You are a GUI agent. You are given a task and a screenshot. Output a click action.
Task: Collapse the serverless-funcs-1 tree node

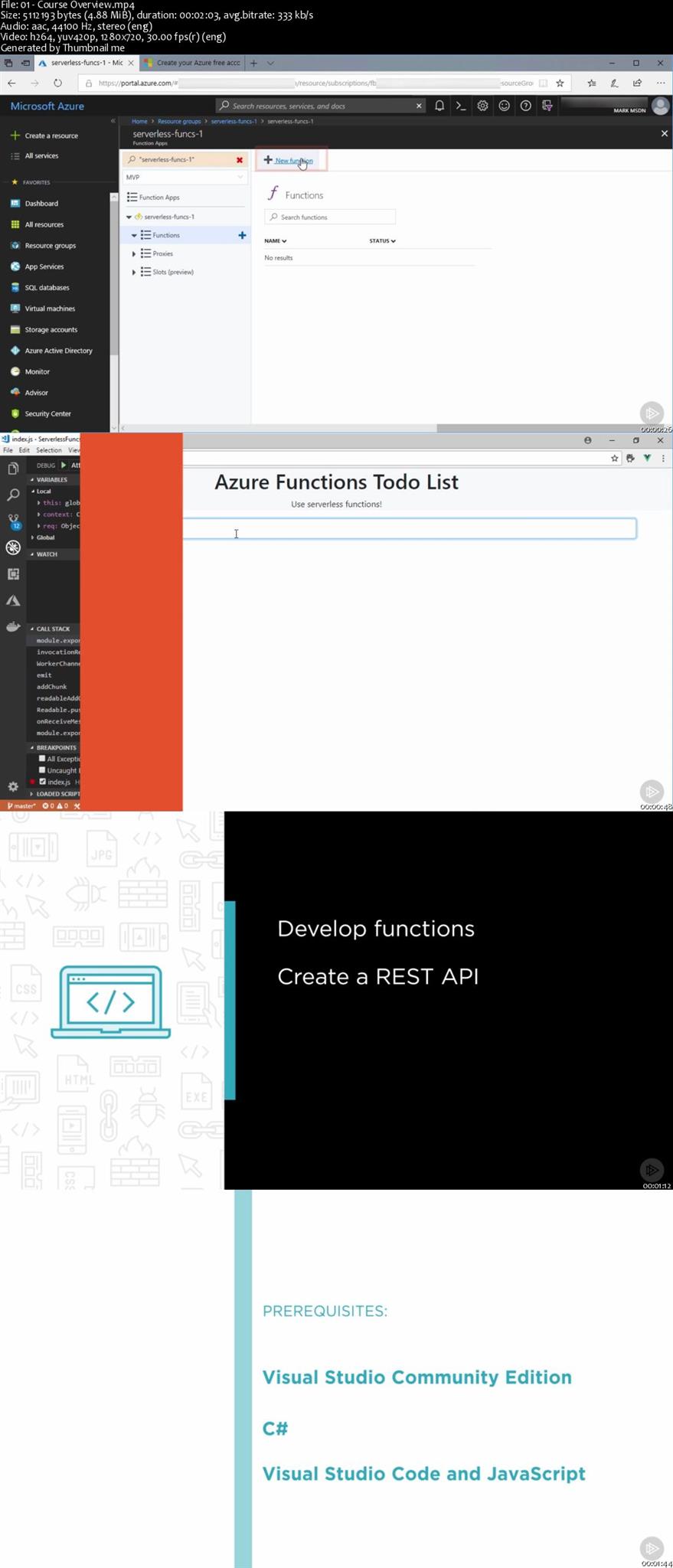coord(129,217)
